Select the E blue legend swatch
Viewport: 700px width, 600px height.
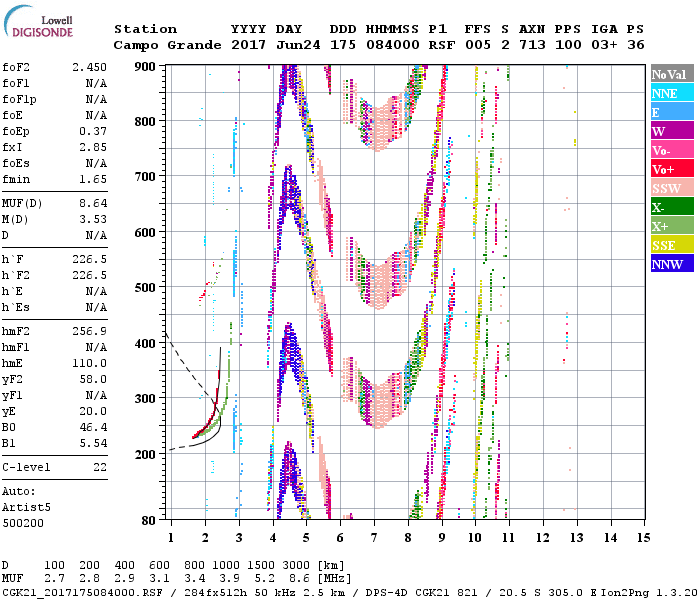tap(672, 112)
